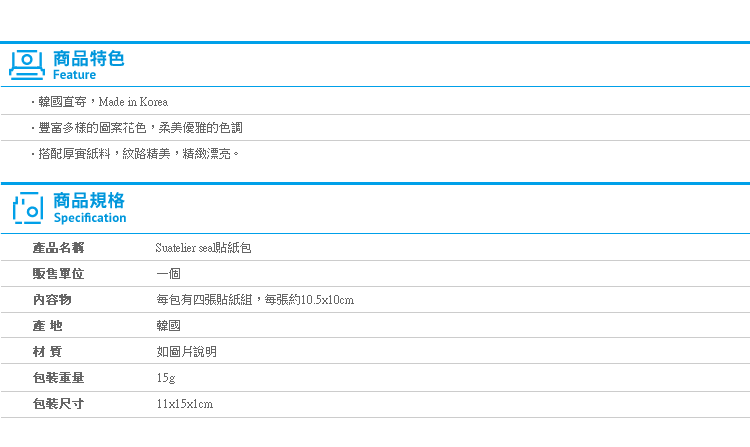Click the 一個 unit value
The image size is (750, 447).
[168, 273]
